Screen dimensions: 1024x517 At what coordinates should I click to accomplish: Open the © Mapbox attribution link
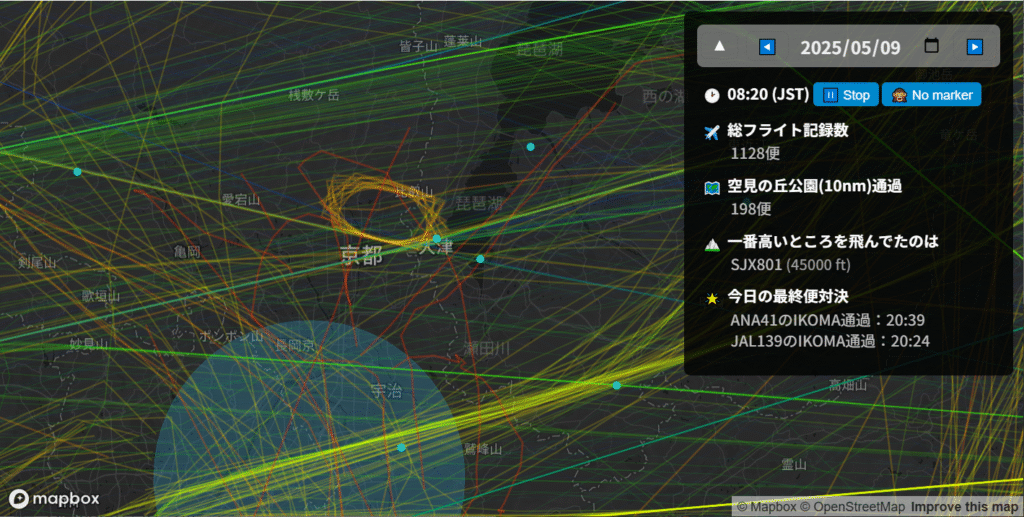click(x=767, y=507)
